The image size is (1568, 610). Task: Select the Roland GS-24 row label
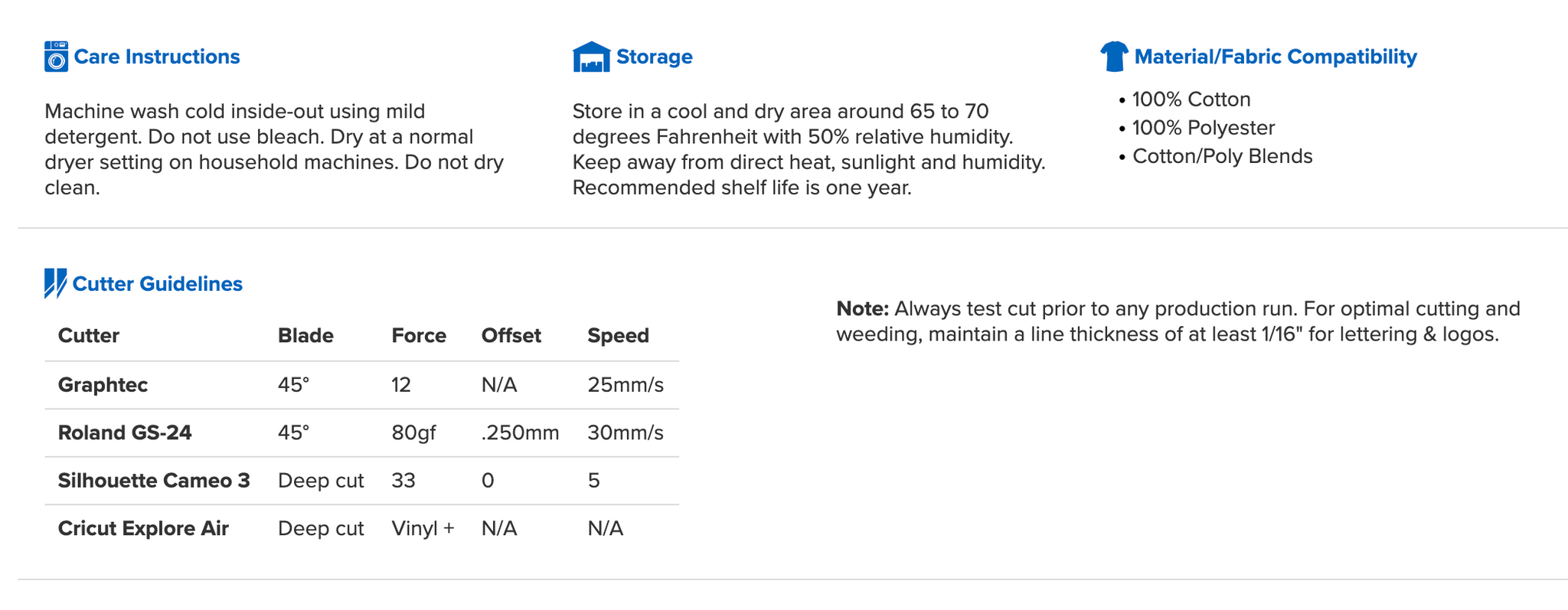pos(125,432)
